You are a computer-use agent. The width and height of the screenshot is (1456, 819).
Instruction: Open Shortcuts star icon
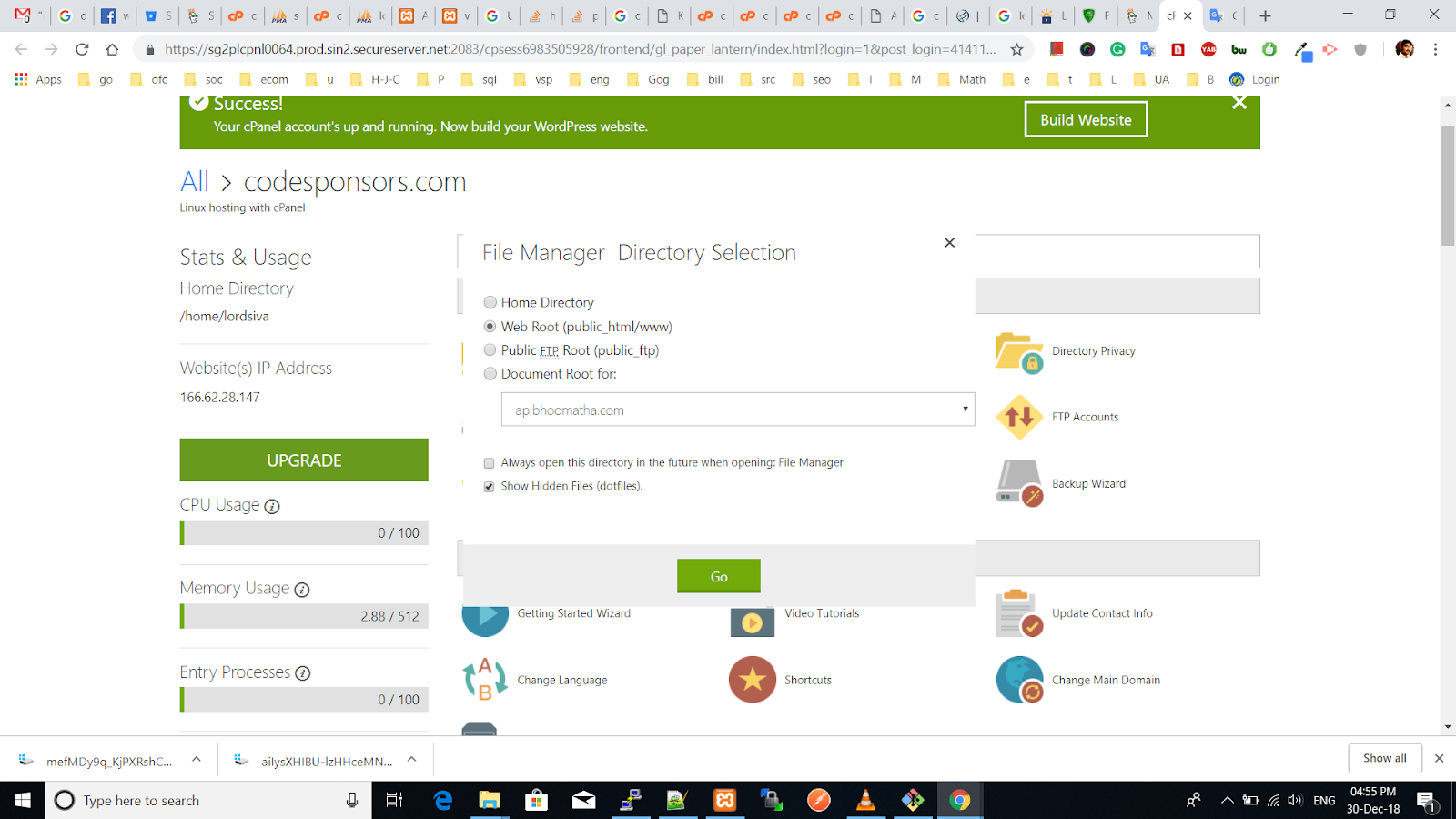pos(753,680)
